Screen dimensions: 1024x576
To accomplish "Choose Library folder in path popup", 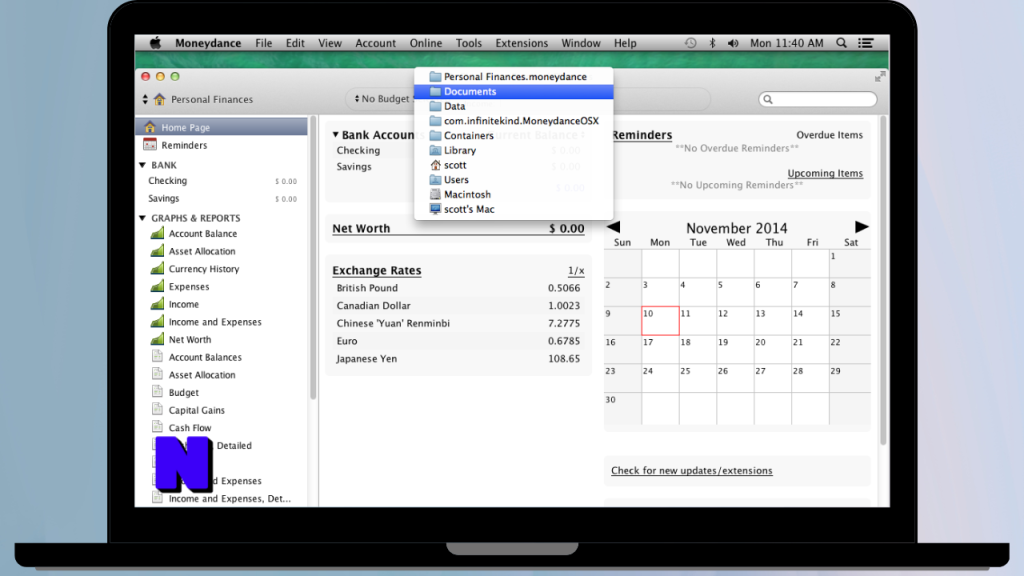I will [514, 150].
